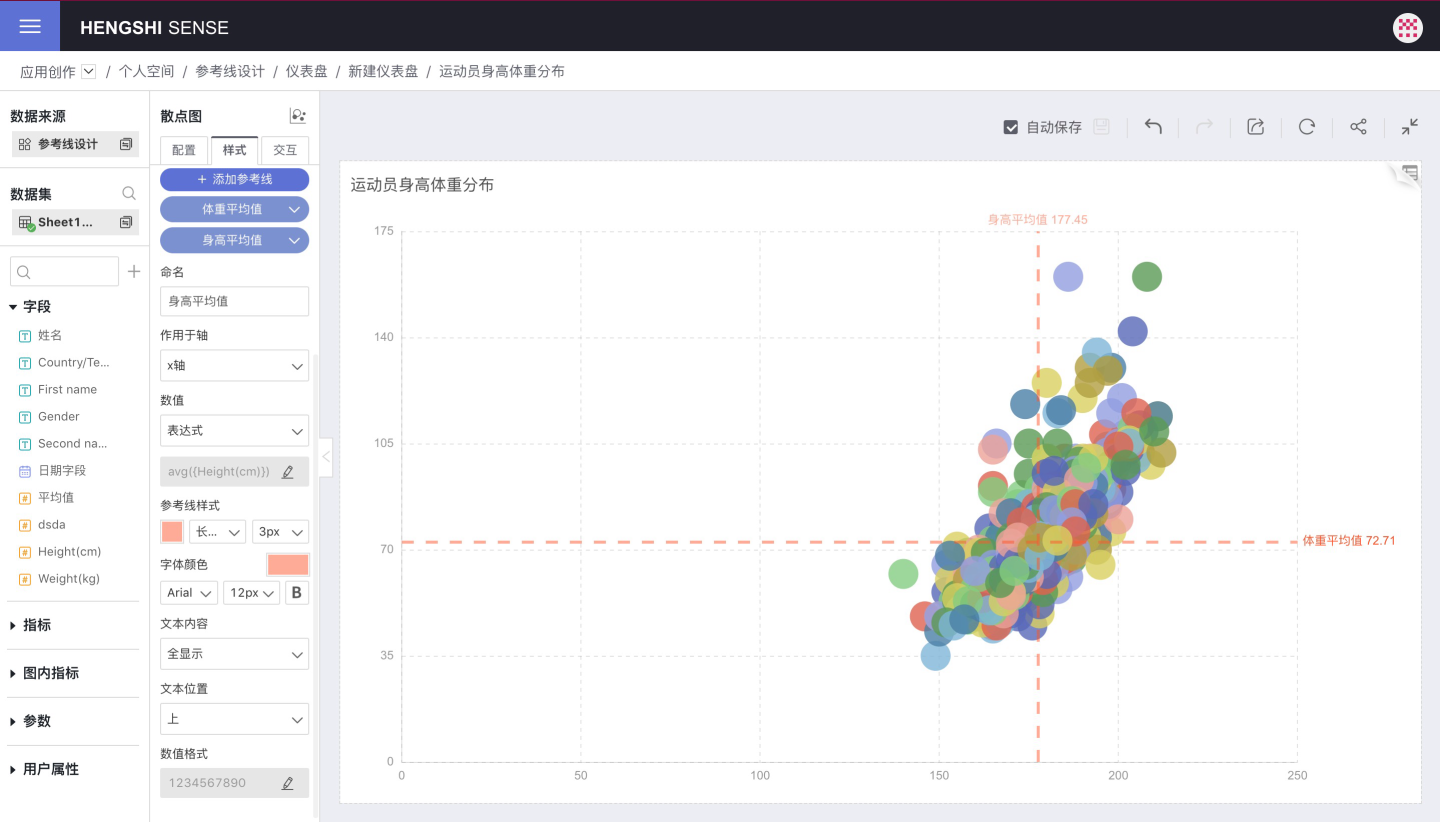Search datasets with magnifier icon
Image resolution: width=1440 pixels, height=822 pixels.
click(129, 194)
